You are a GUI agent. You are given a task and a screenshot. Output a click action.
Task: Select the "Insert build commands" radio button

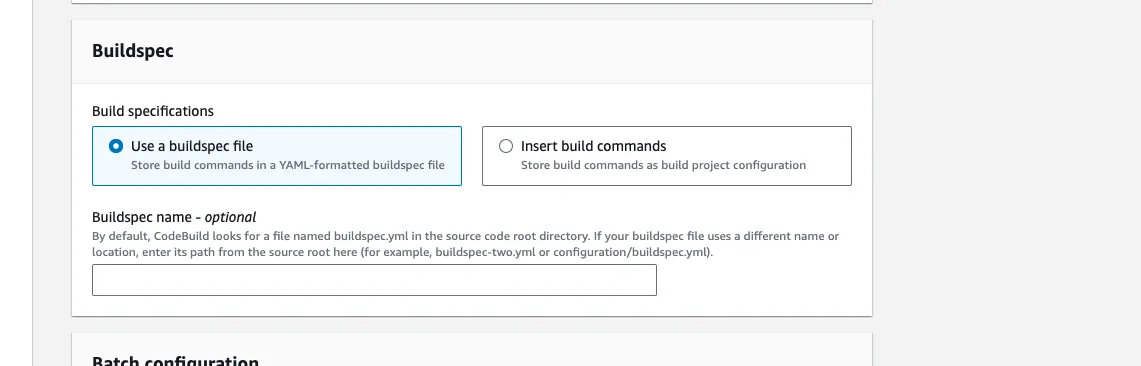pos(505,146)
